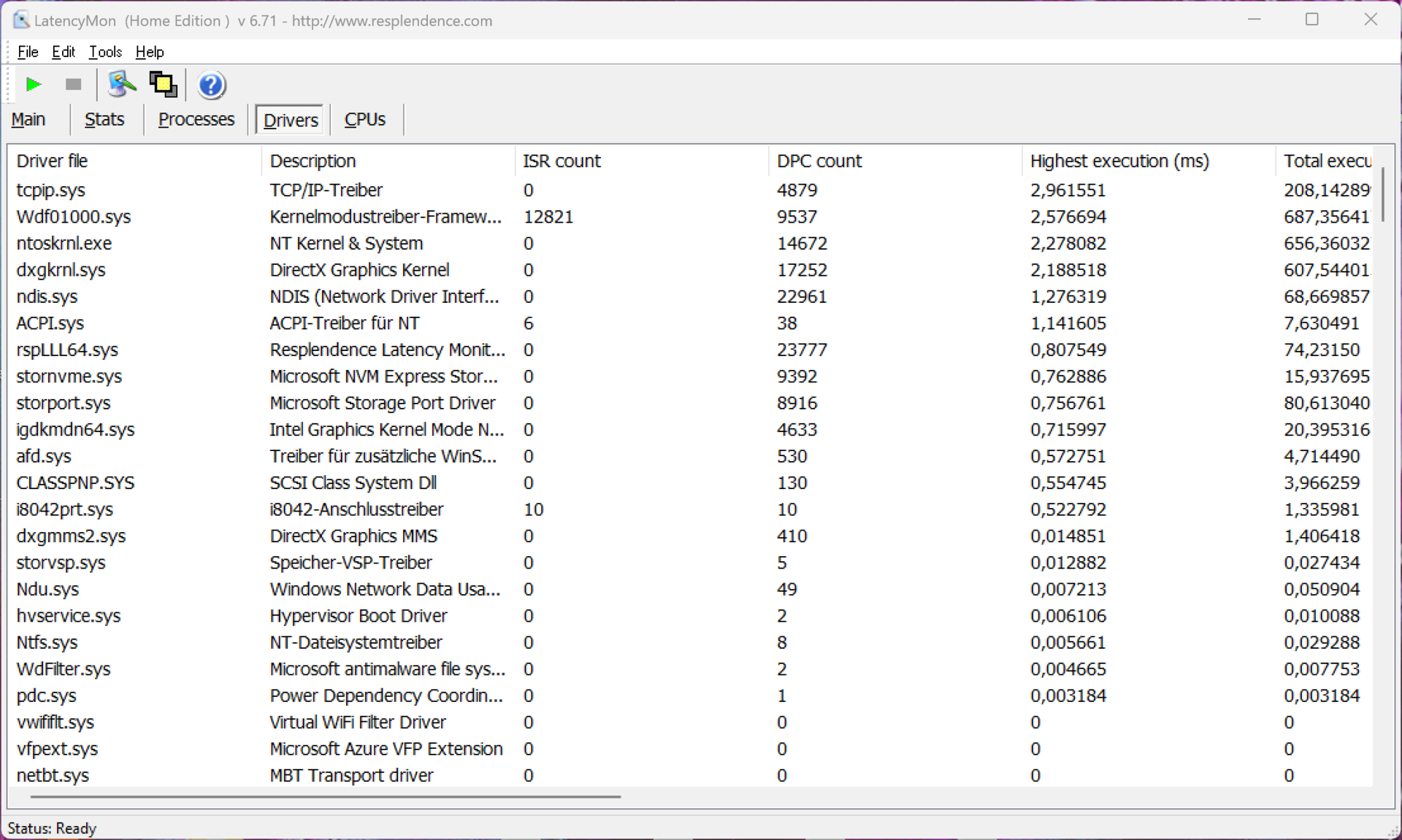Open the Tools menu
Screen dimensions: 1402x840
[105, 52]
